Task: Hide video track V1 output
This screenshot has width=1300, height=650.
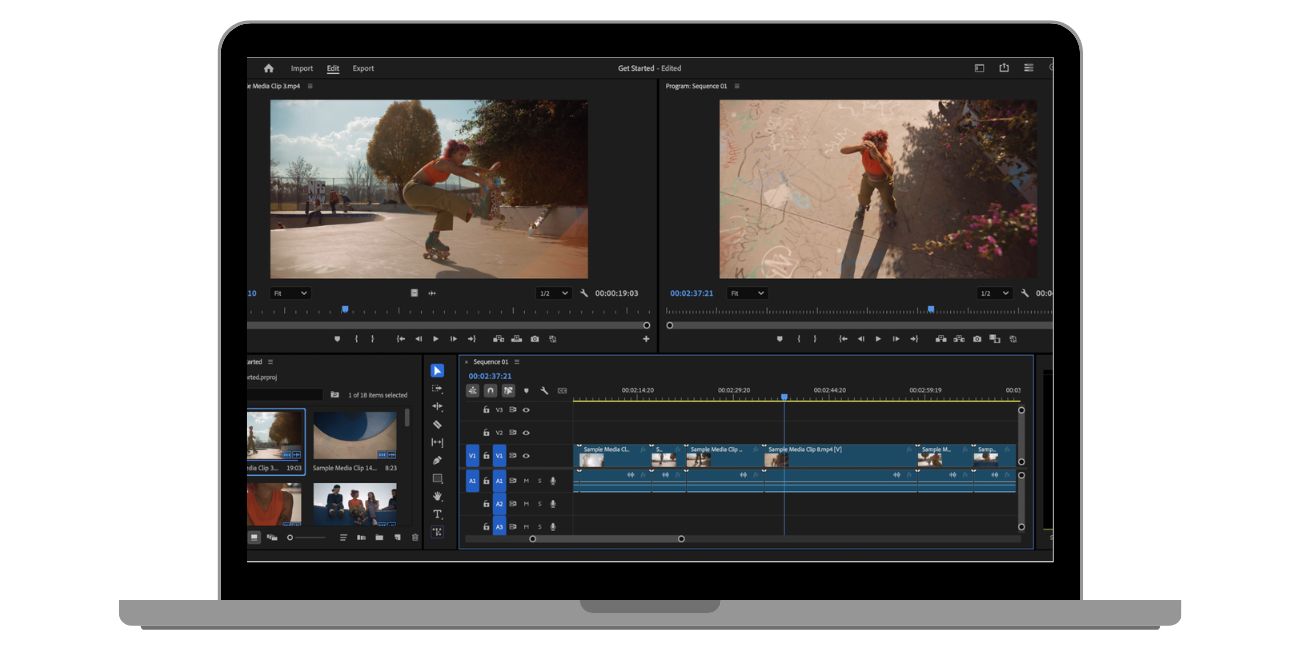Action: click(525, 456)
